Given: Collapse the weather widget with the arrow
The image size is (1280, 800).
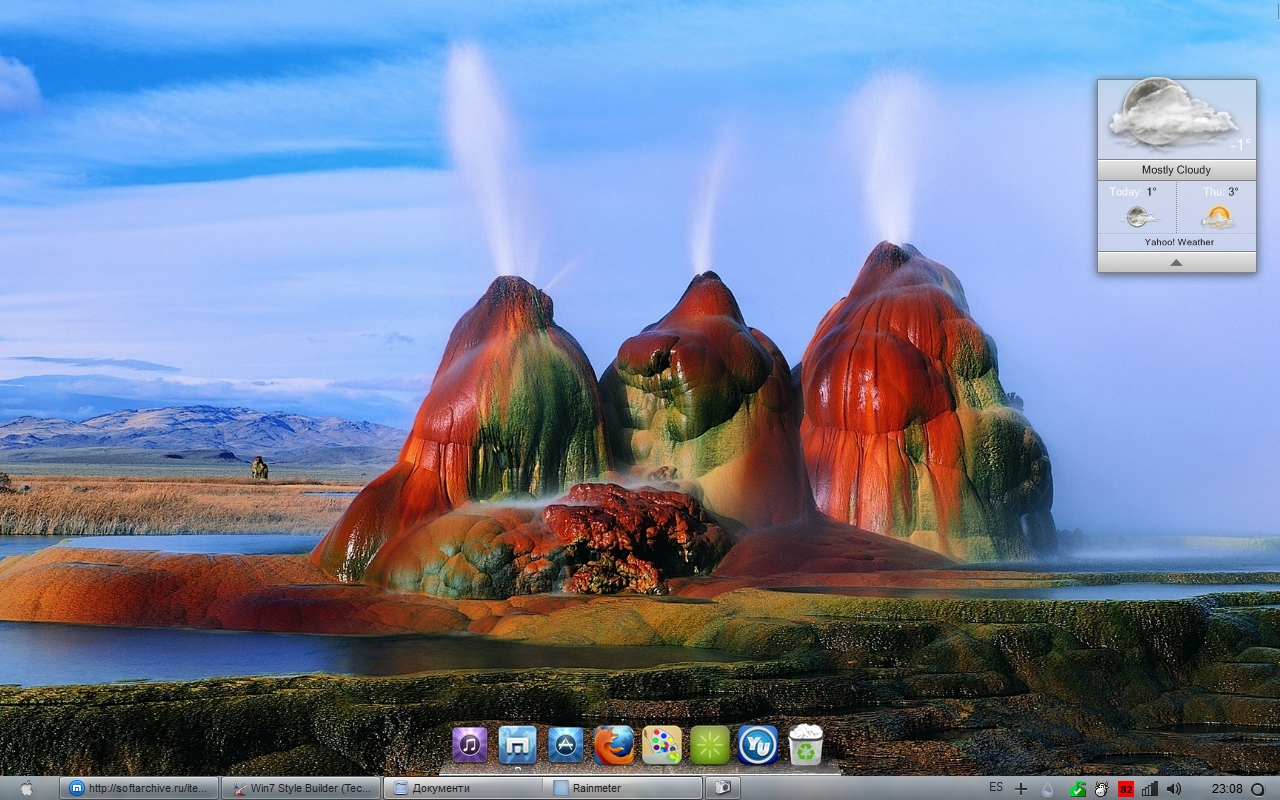Looking at the screenshot, I should coord(1176,262).
